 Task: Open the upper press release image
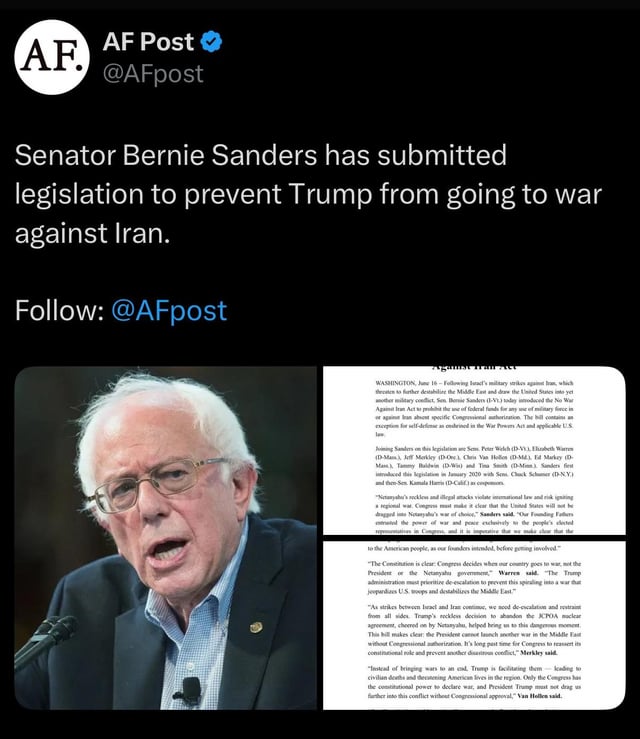coord(474,450)
